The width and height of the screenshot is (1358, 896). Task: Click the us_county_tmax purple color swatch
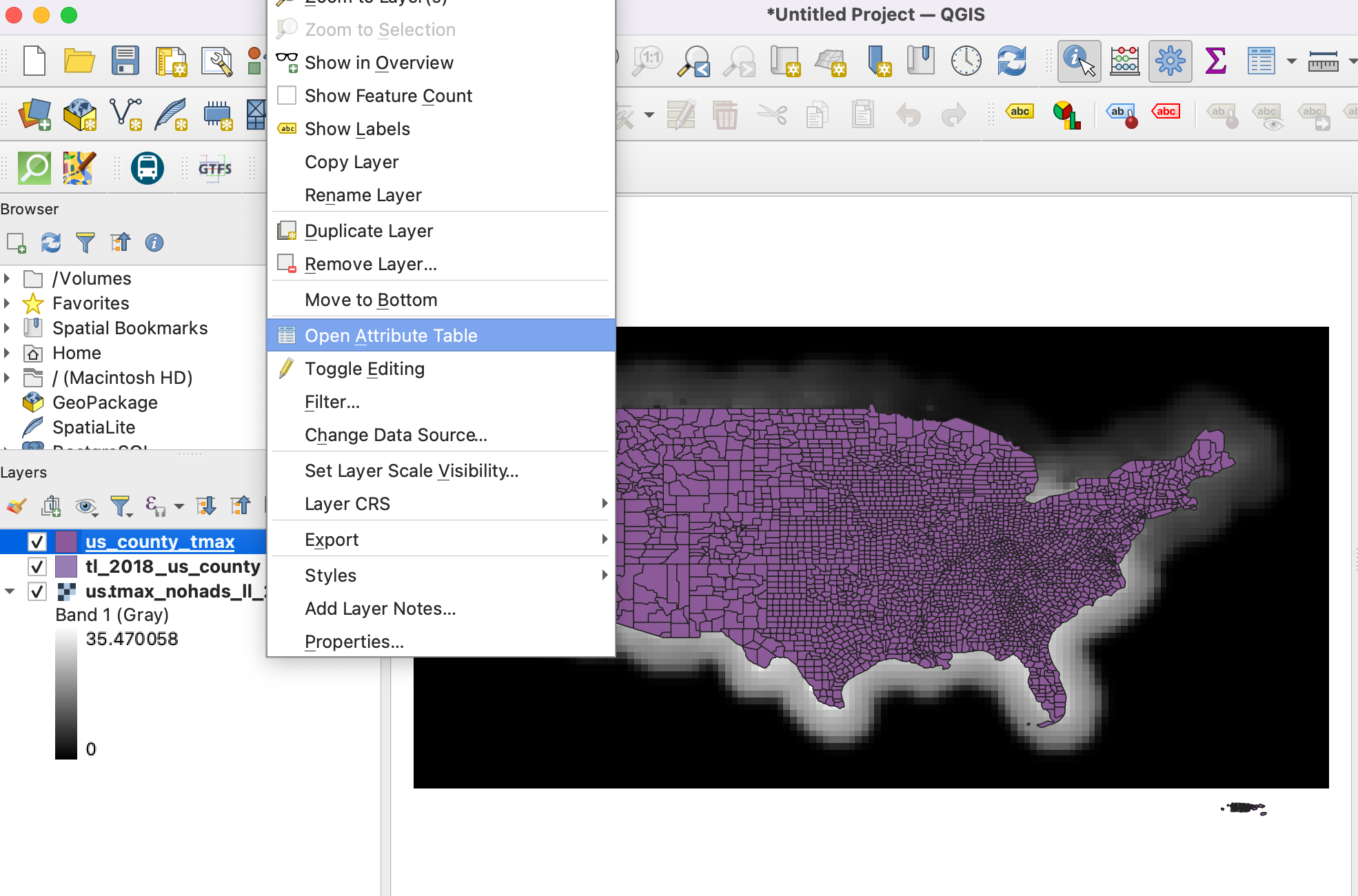coord(66,542)
